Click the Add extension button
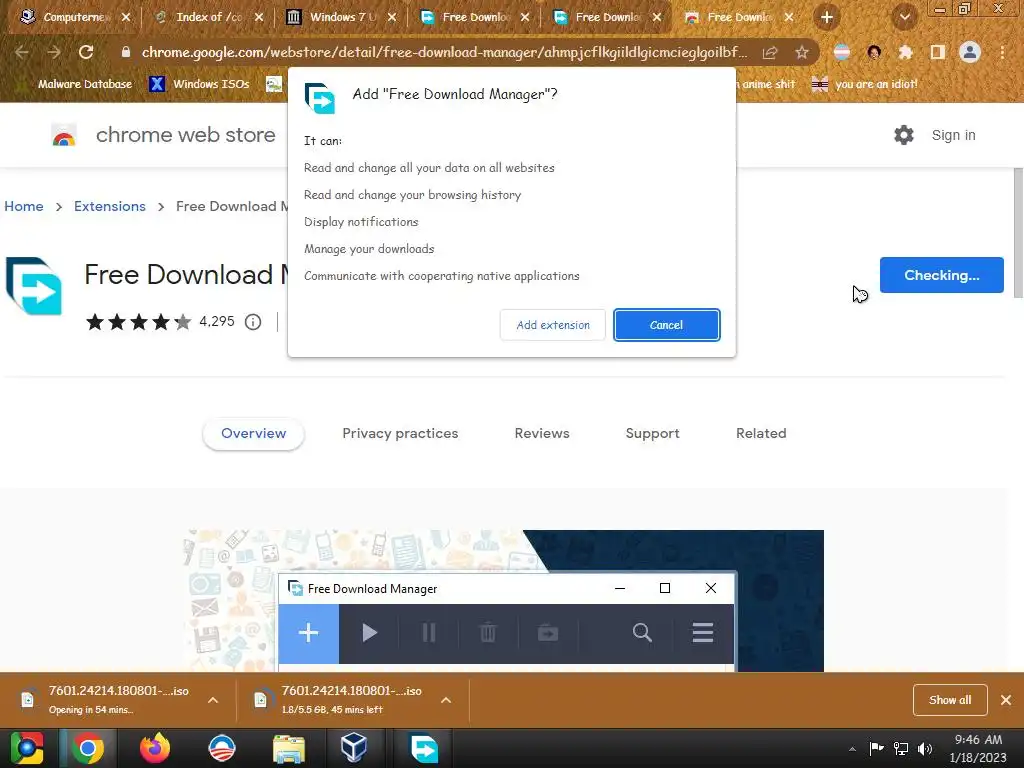Screen dimensions: 1024x768 [552, 325]
